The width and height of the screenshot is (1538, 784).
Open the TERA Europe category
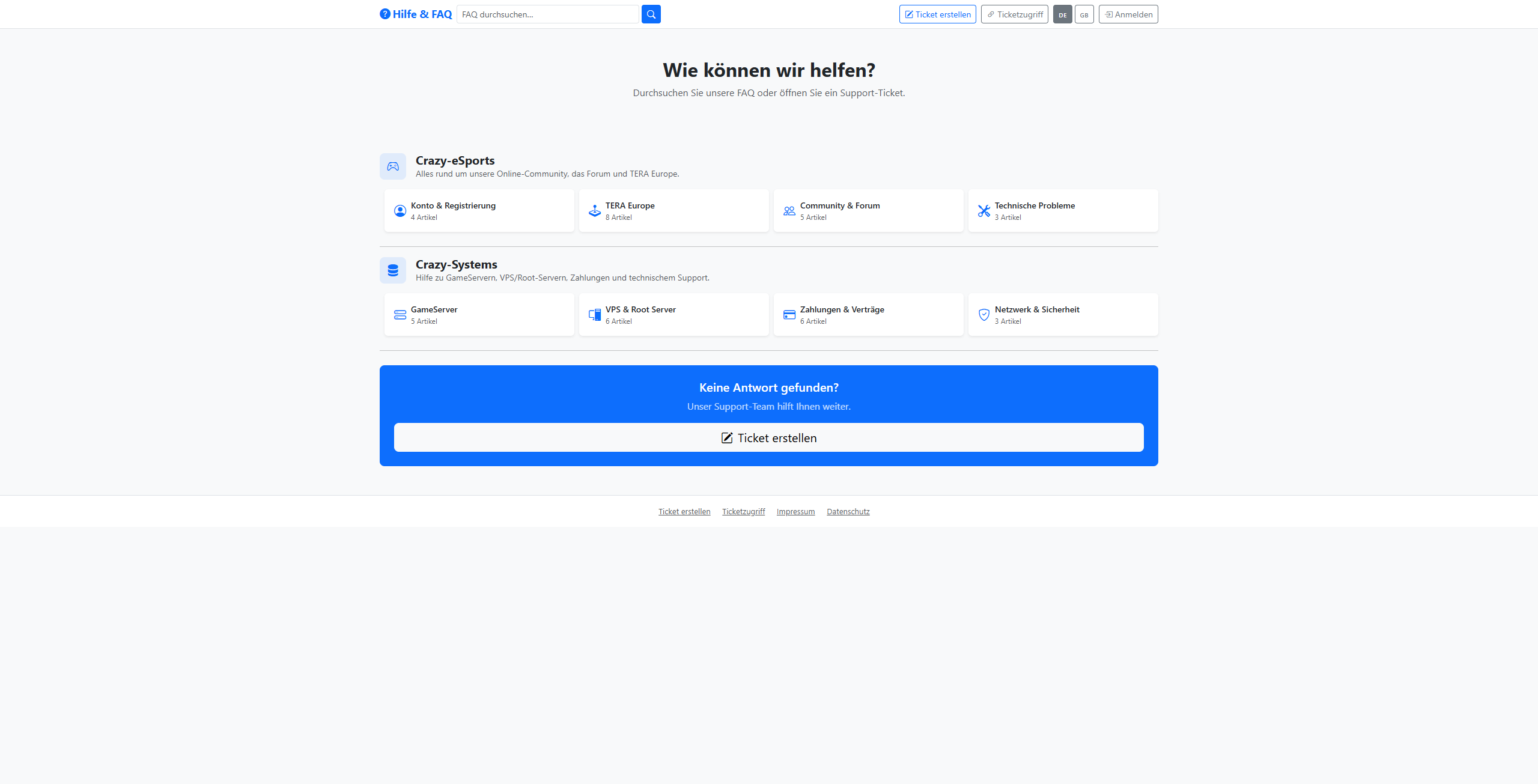674,211
